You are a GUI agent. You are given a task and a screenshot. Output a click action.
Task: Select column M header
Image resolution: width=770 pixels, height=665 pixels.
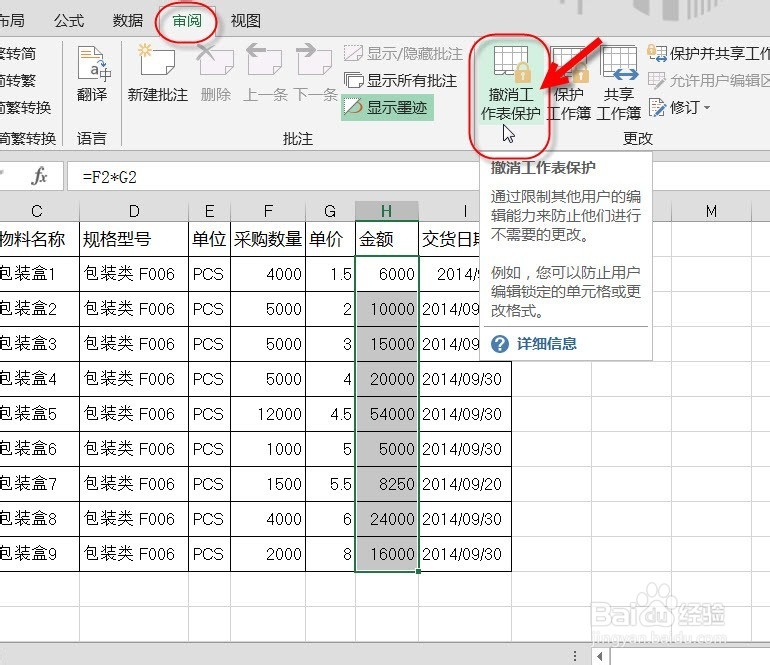712,211
